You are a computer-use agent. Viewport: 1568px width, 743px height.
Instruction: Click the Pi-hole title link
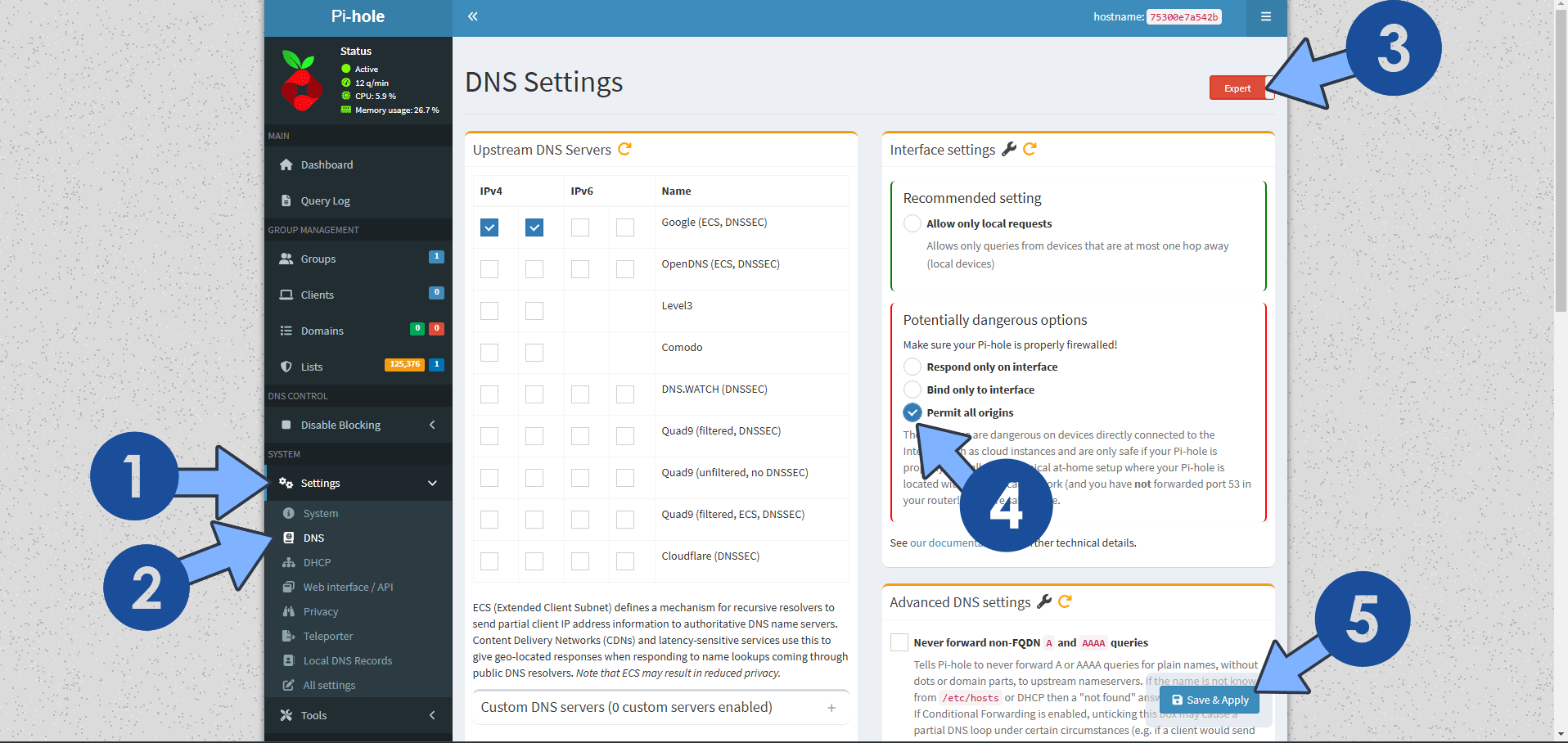point(358,16)
